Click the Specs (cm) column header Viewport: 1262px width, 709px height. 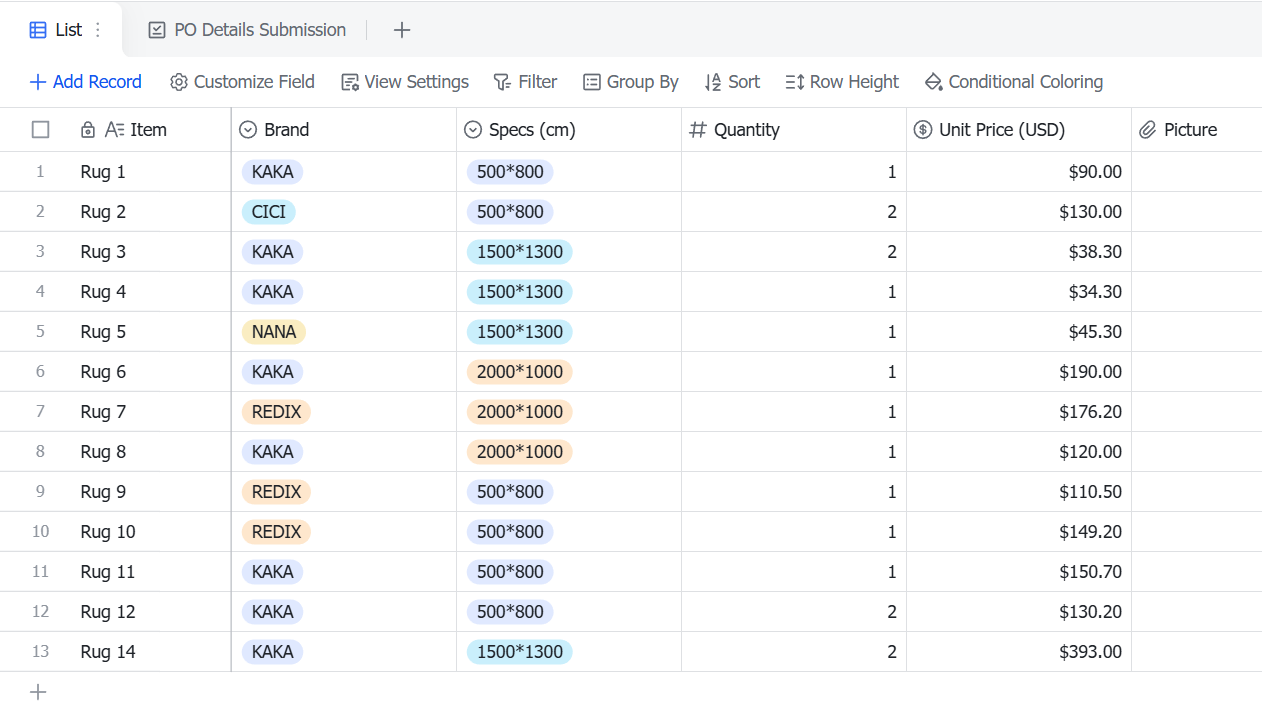pos(569,130)
